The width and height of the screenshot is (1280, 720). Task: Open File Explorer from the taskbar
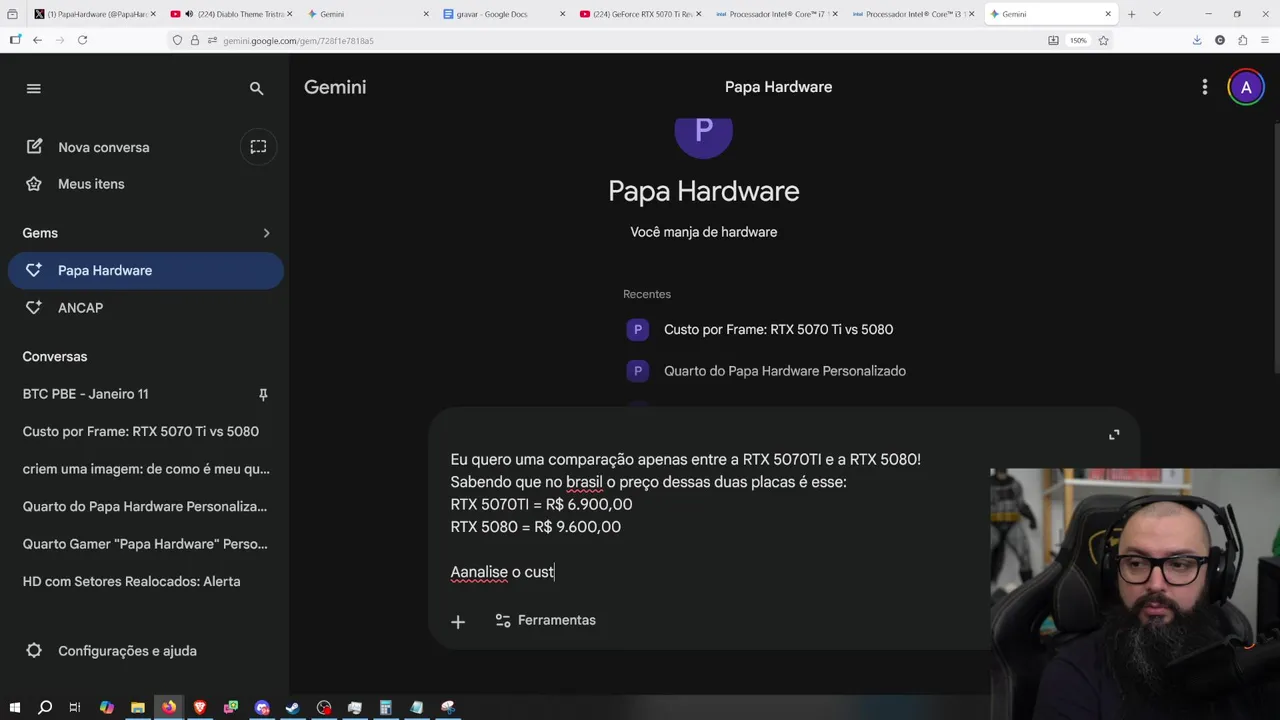click(x=138, y=708)
